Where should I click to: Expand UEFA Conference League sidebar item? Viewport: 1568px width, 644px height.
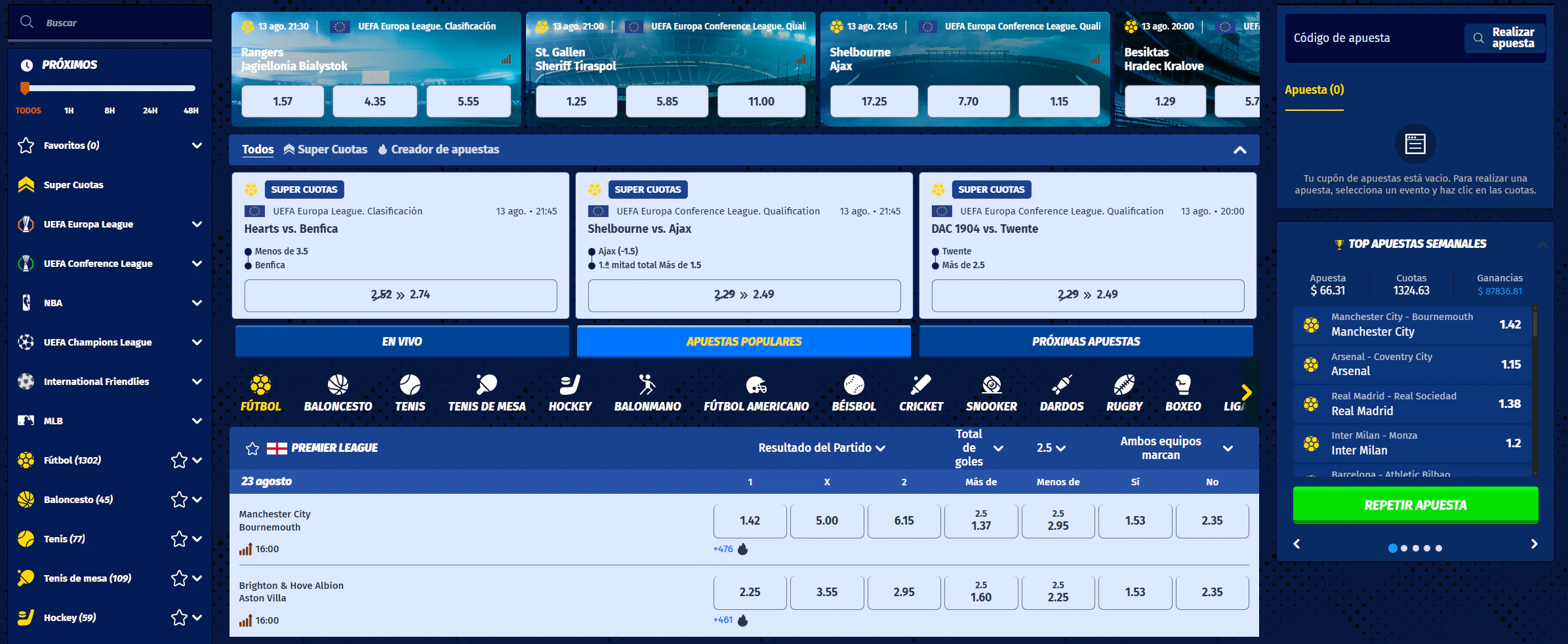197,264
